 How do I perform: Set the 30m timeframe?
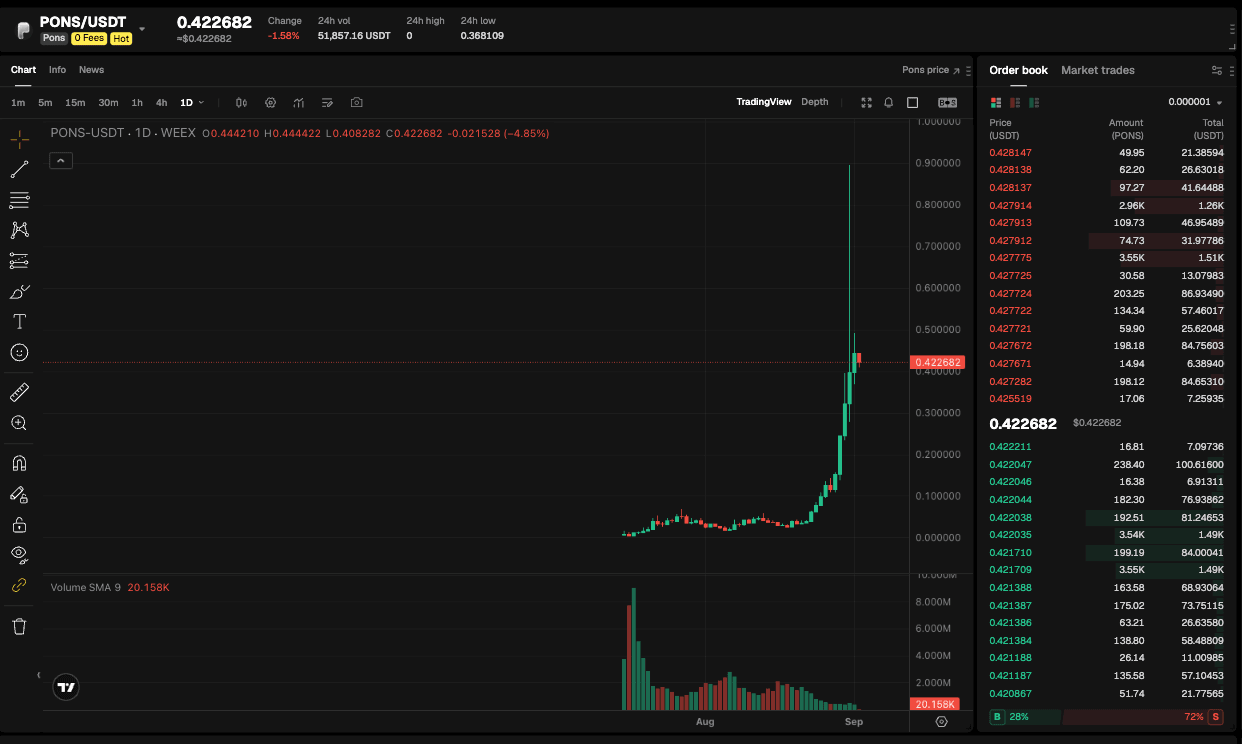point(108,102)
